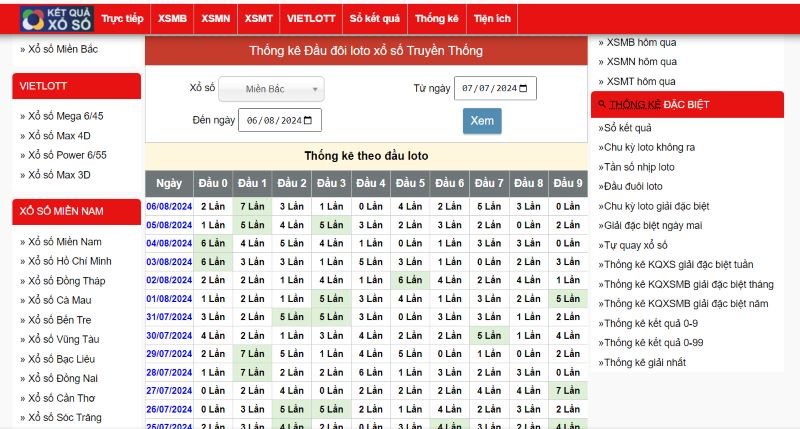This screenshot has height=429, width=800.
Task: Open calendar picker in Từ ngày field
Action: [525, 89]
